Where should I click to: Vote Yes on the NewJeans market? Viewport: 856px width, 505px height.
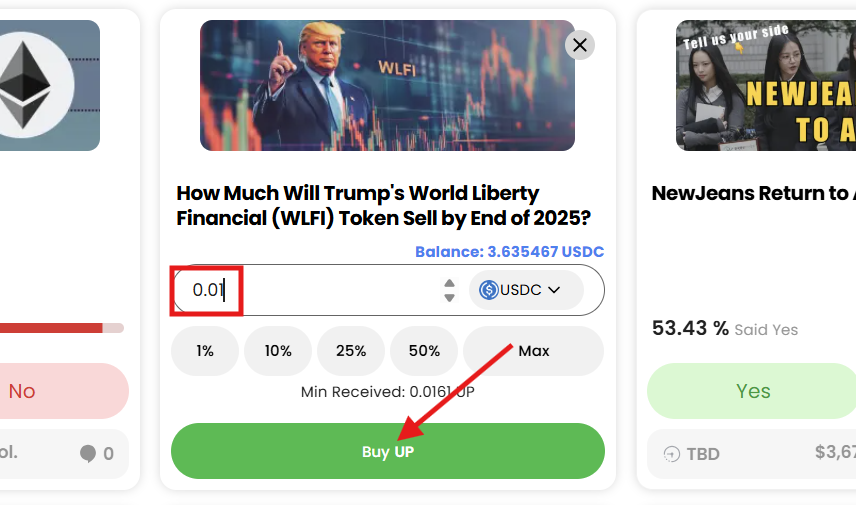pyautogui.click(x=752, y=391)
